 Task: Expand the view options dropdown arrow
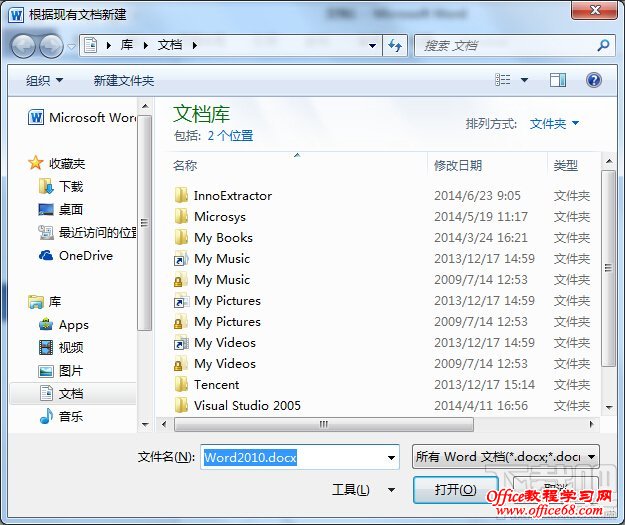pyautogui.click(x=525, y=80)
